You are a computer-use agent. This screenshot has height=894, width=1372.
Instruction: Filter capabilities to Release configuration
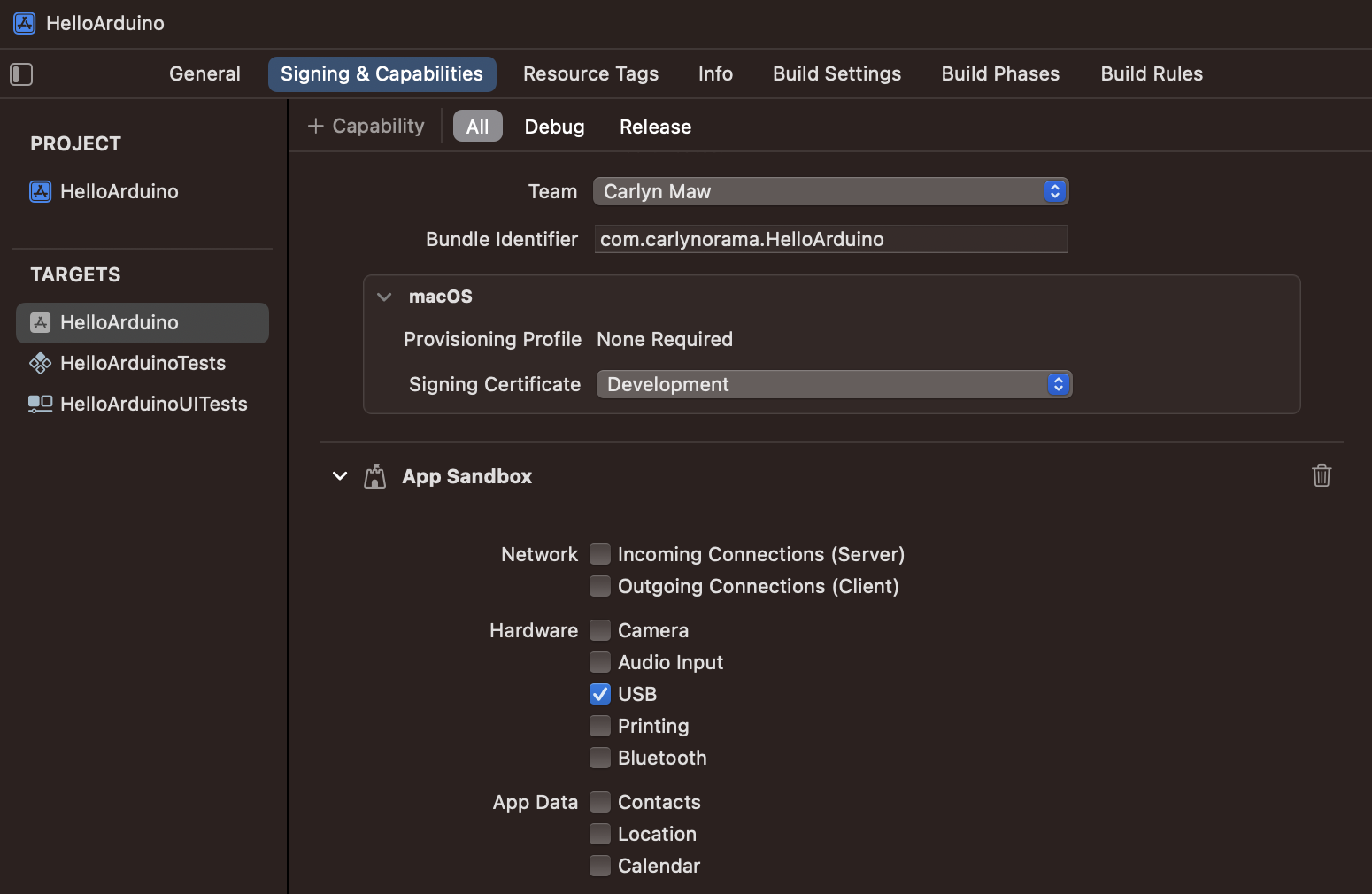pos(655,127)
